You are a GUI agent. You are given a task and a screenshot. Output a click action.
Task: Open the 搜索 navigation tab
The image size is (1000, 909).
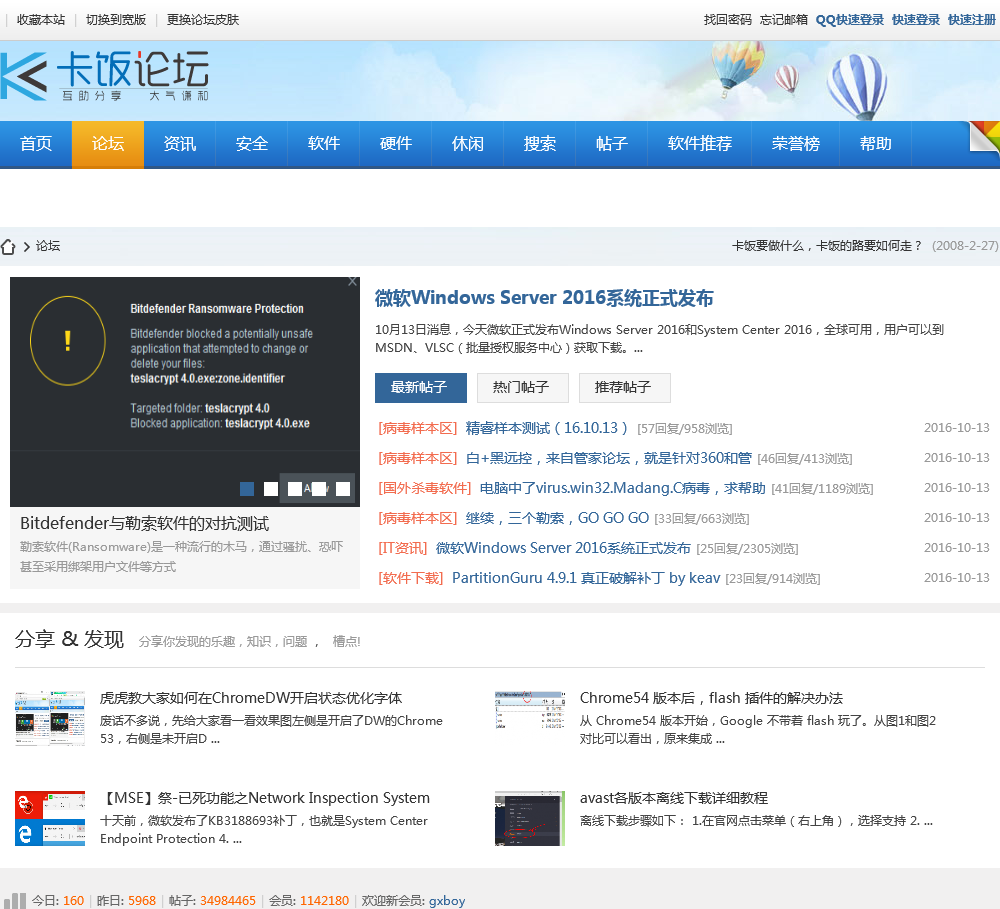coord(540,144)
